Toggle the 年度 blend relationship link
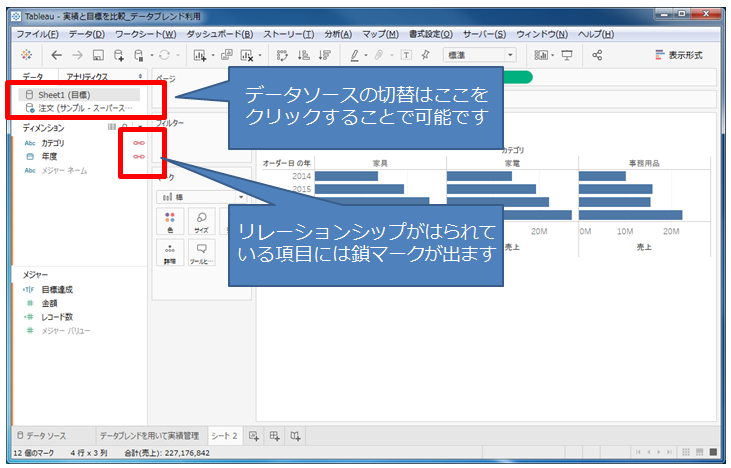Viewport: 731px width, 468px height. point(138,156)
